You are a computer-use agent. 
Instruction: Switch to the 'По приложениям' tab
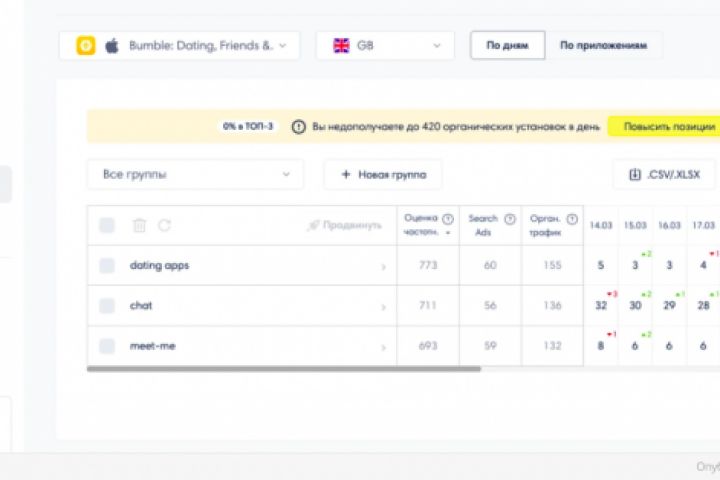pos(603,46)
